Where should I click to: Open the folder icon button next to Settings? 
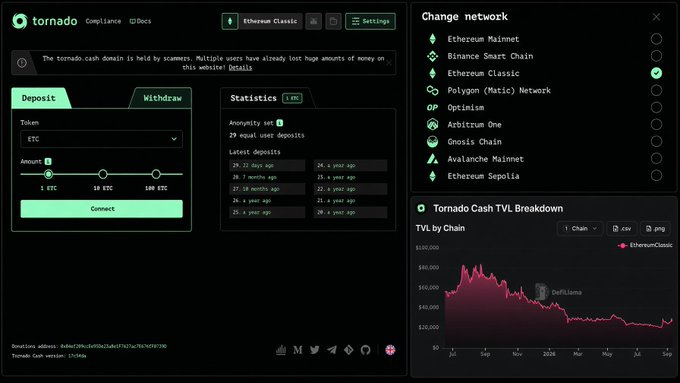click(333, 21)
